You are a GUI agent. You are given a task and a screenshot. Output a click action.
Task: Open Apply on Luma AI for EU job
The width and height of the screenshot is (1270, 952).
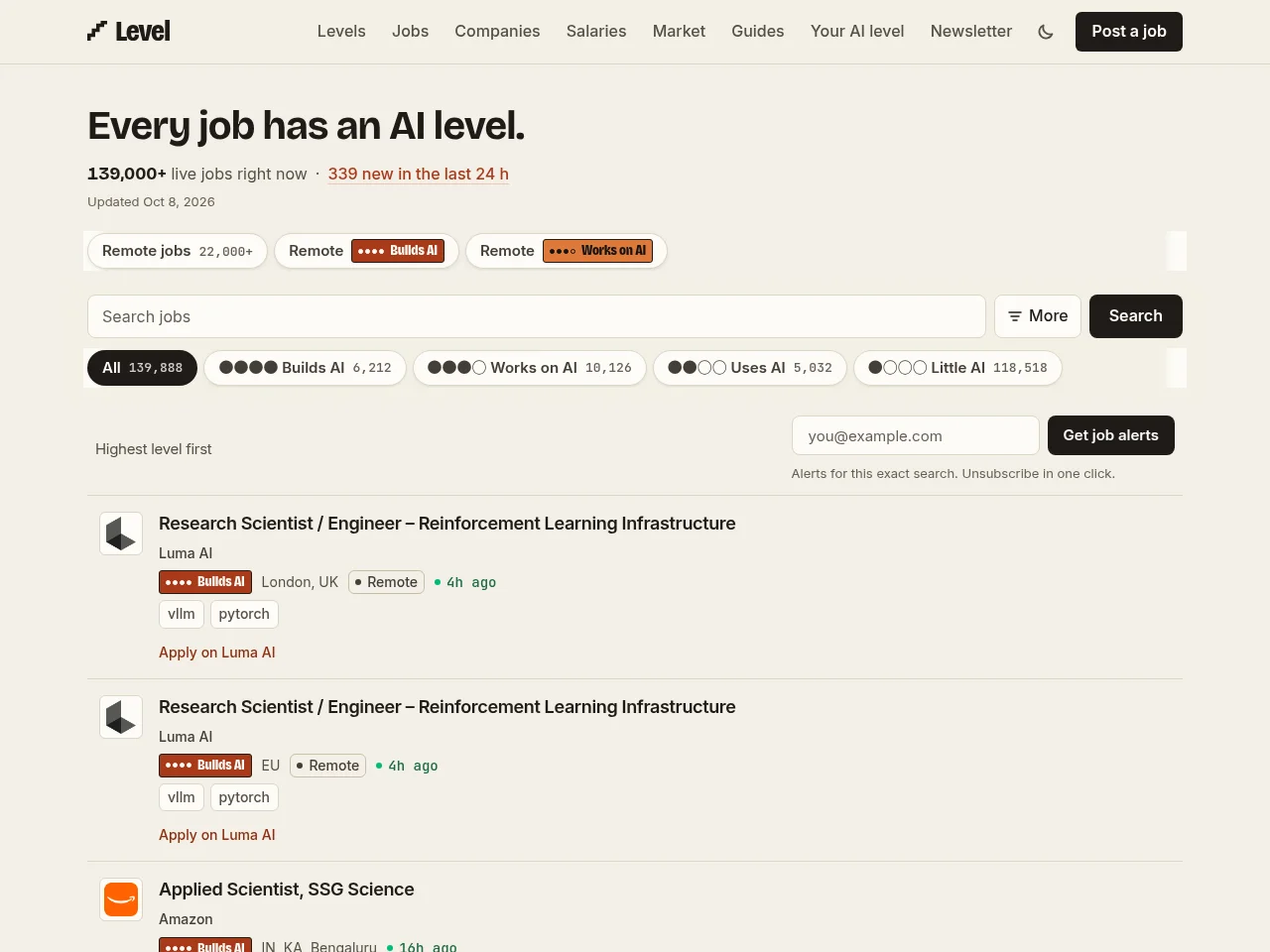tap(217, 835)
